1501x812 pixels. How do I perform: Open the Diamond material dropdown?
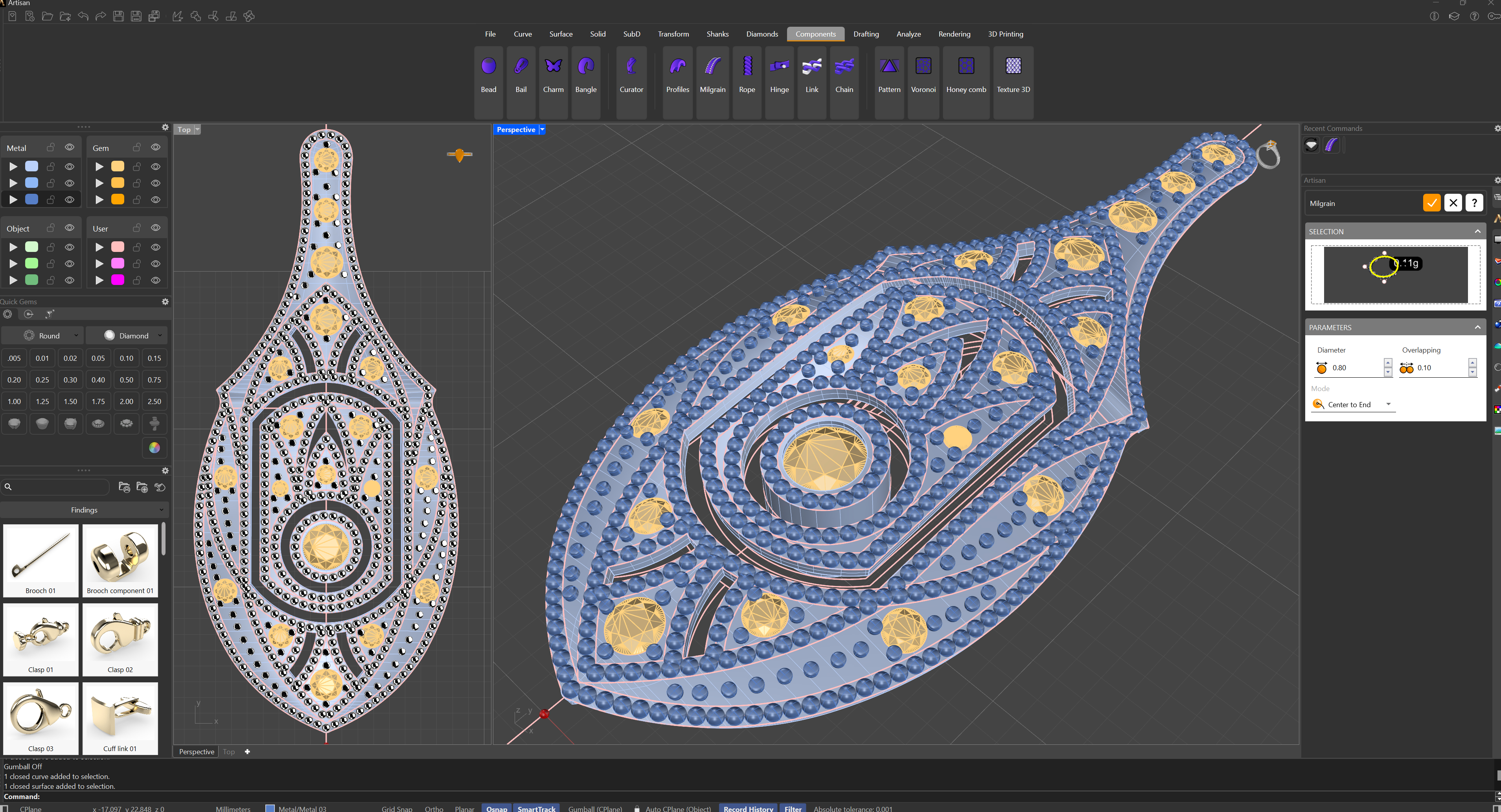127,336
